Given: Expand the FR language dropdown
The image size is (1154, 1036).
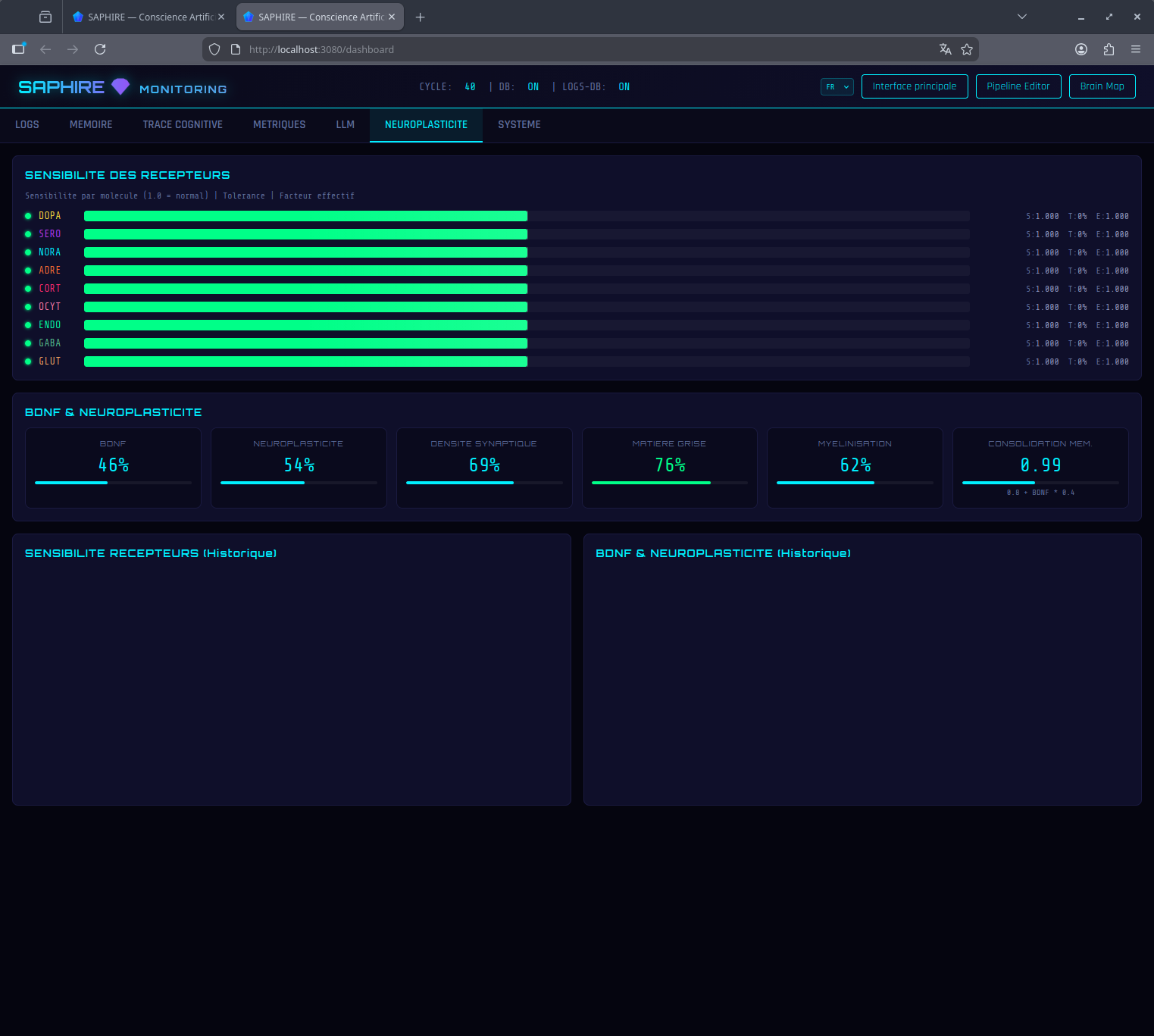Looking at the screenshot, I should pyautogui.click(x=837, y=86).
